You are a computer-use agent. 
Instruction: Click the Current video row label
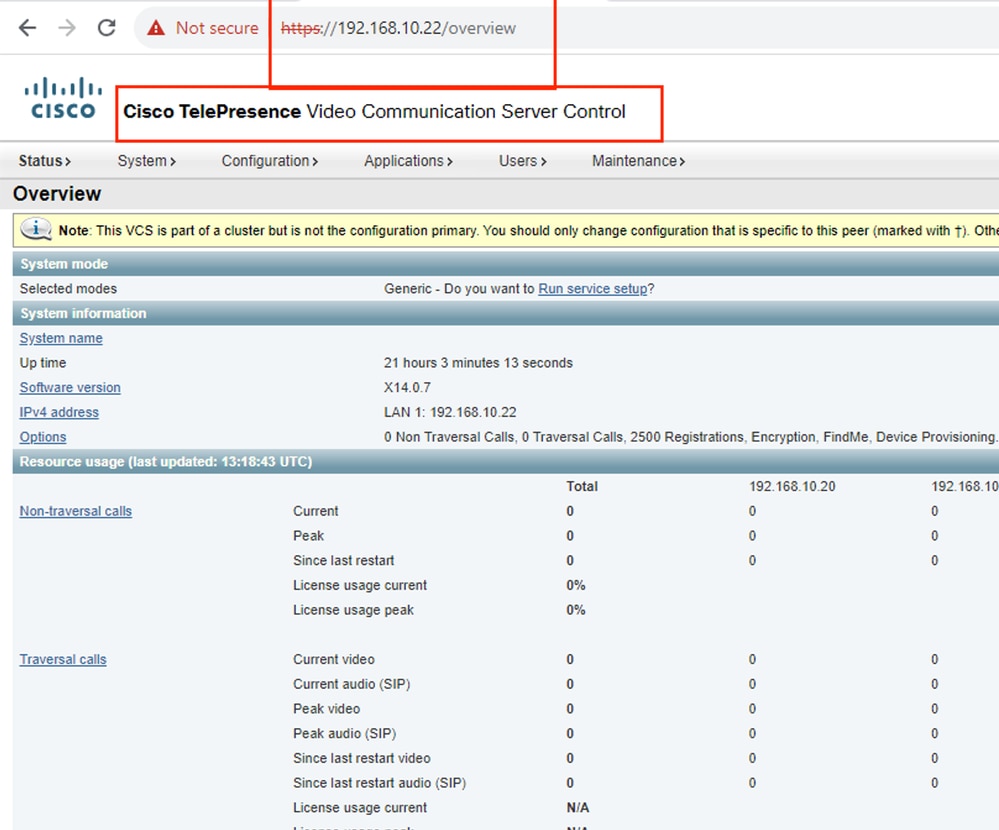pyautogui.click(x=334, y=660)
